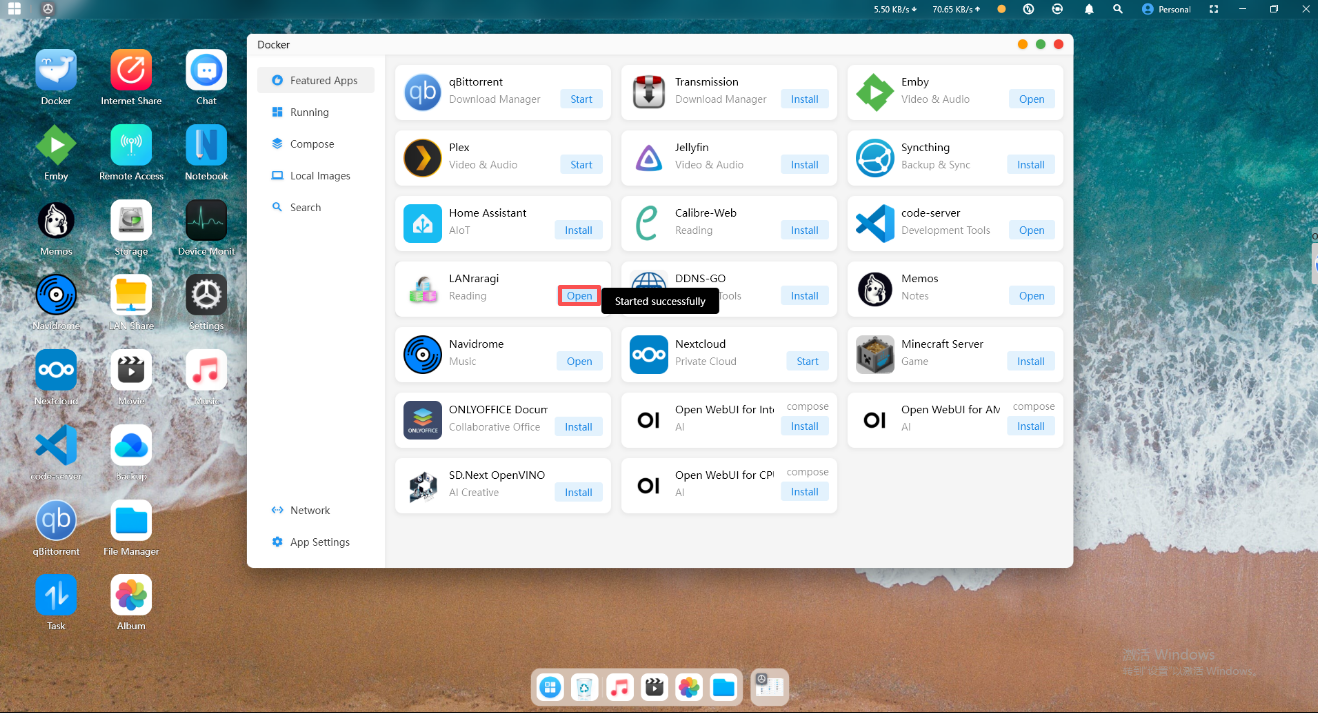1318x713 pixels.
Task: Launch the Movie clapperboard in the dock
Action: click(x=654, y=687)
